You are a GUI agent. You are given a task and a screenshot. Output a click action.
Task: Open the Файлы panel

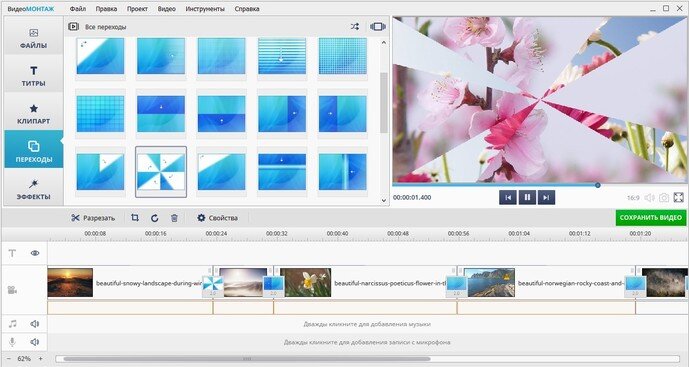click(33, 38)
